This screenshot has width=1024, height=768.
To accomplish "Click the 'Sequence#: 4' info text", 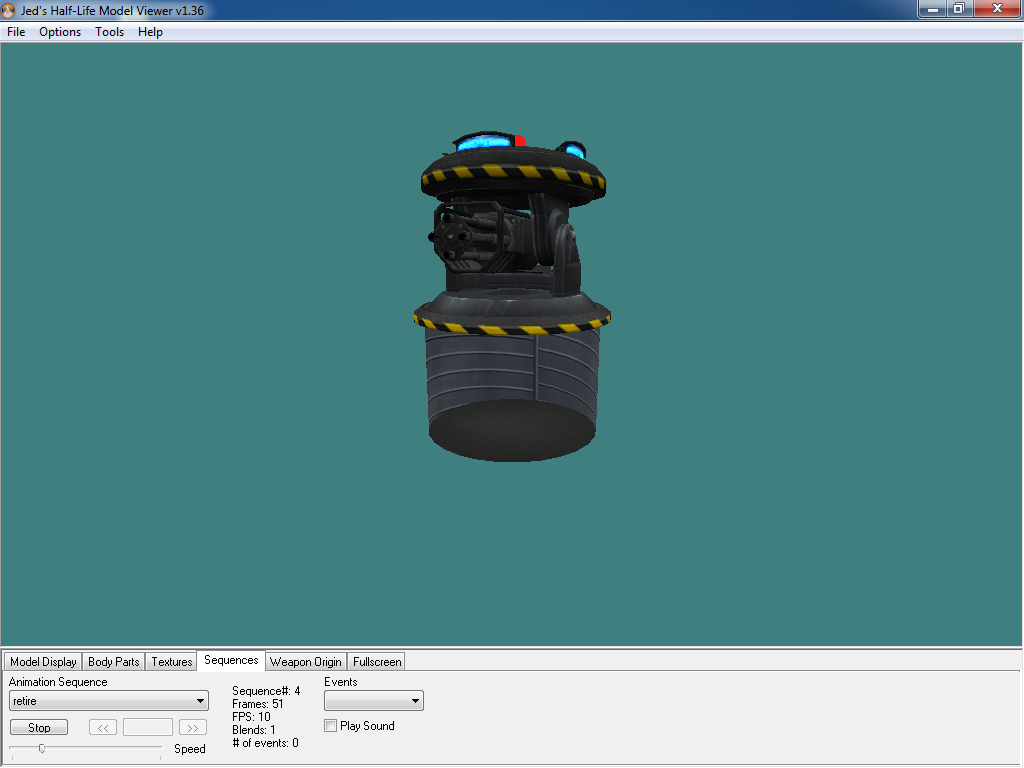I will (266, 691).
